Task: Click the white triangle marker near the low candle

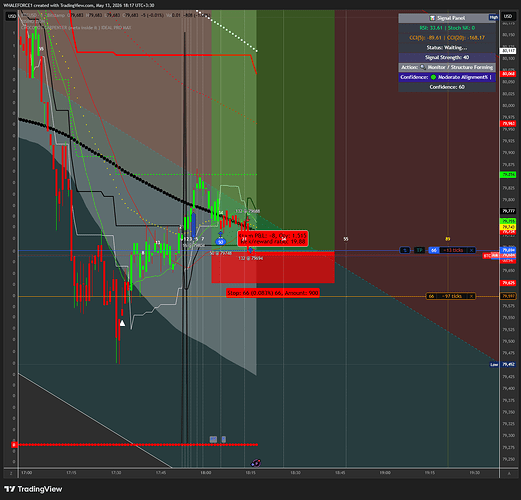Action: [x=122, y=323]
